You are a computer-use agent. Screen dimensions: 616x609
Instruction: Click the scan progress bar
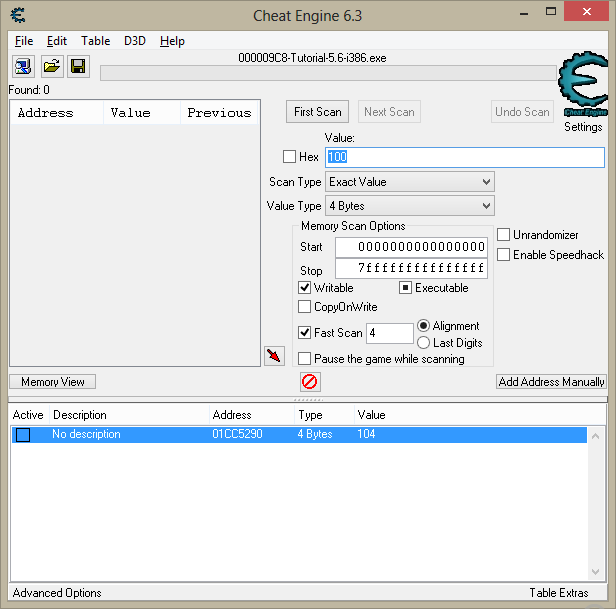click(x=328, y=73)
